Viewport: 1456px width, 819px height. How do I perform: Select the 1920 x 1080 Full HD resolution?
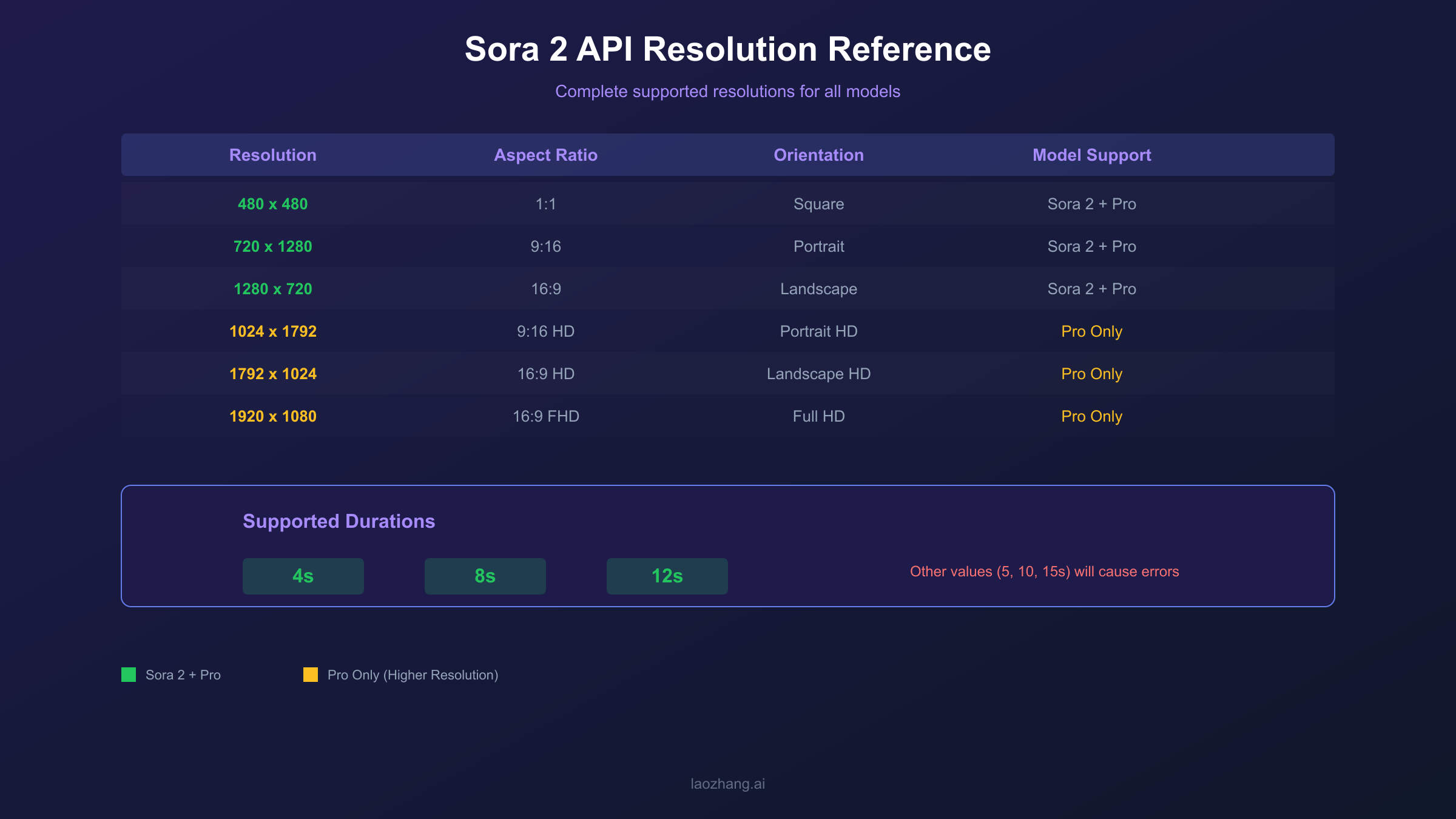click(273, 416)
